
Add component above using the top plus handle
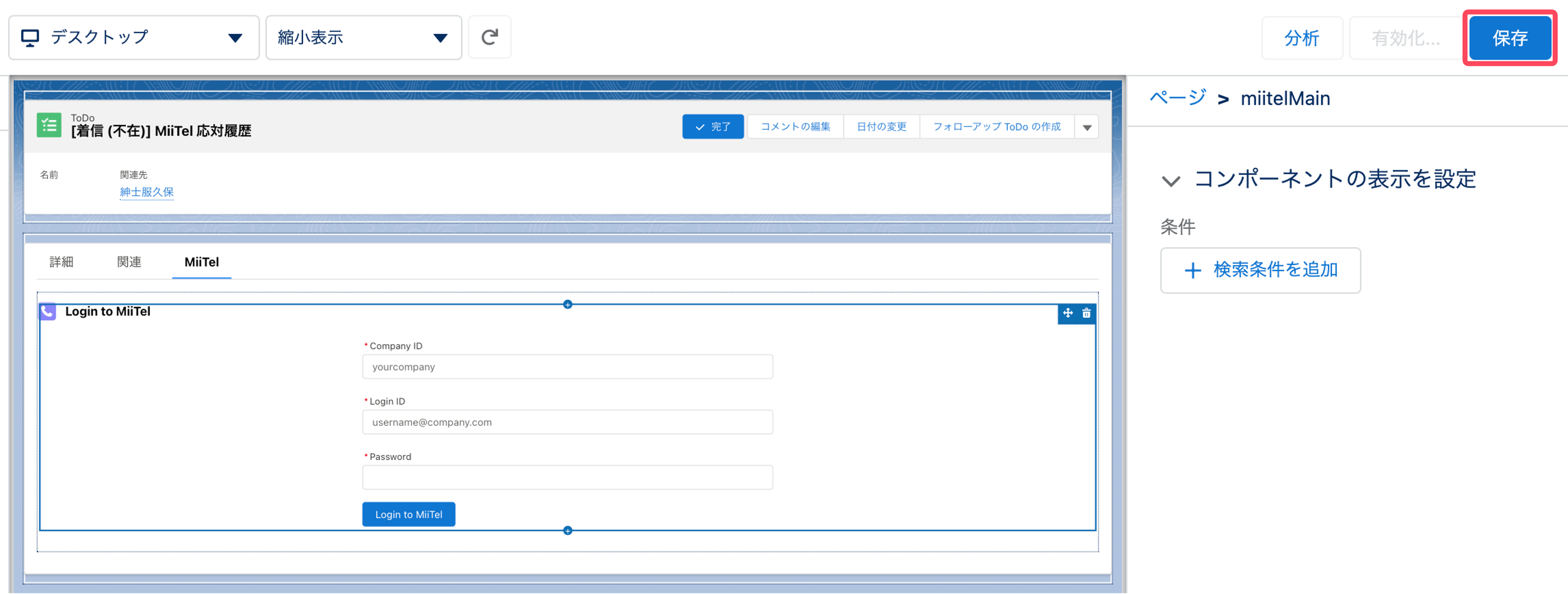(x=567, y=304)
